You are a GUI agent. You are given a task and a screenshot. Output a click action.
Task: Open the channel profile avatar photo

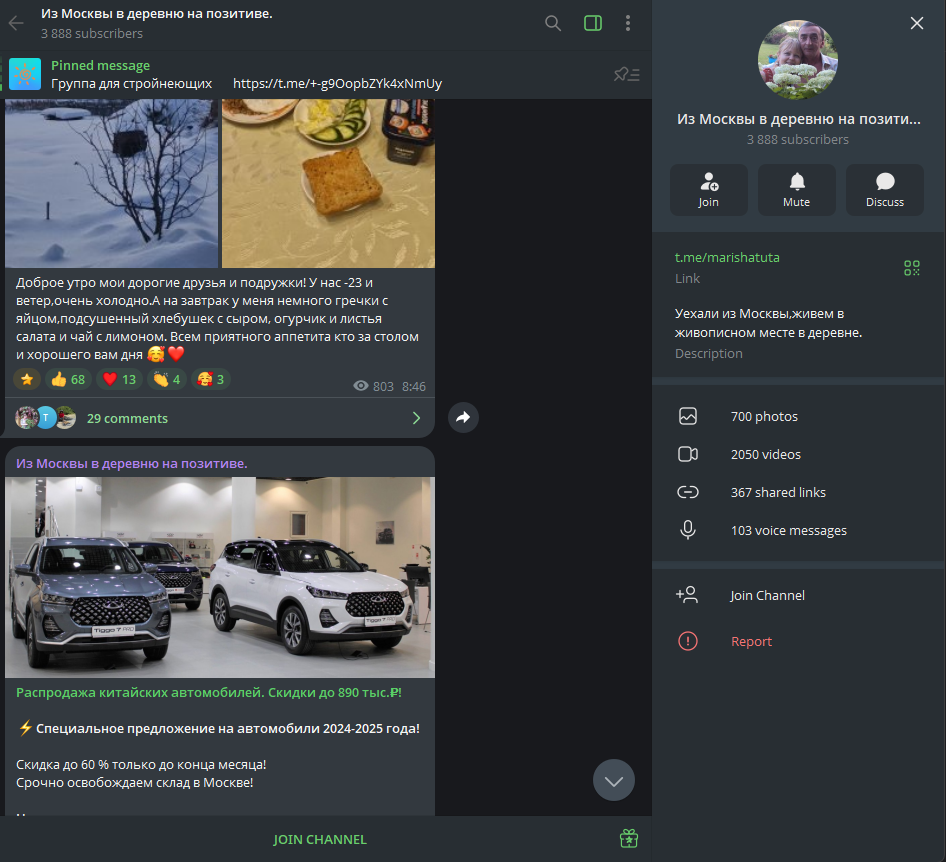(x=798, y=60)
